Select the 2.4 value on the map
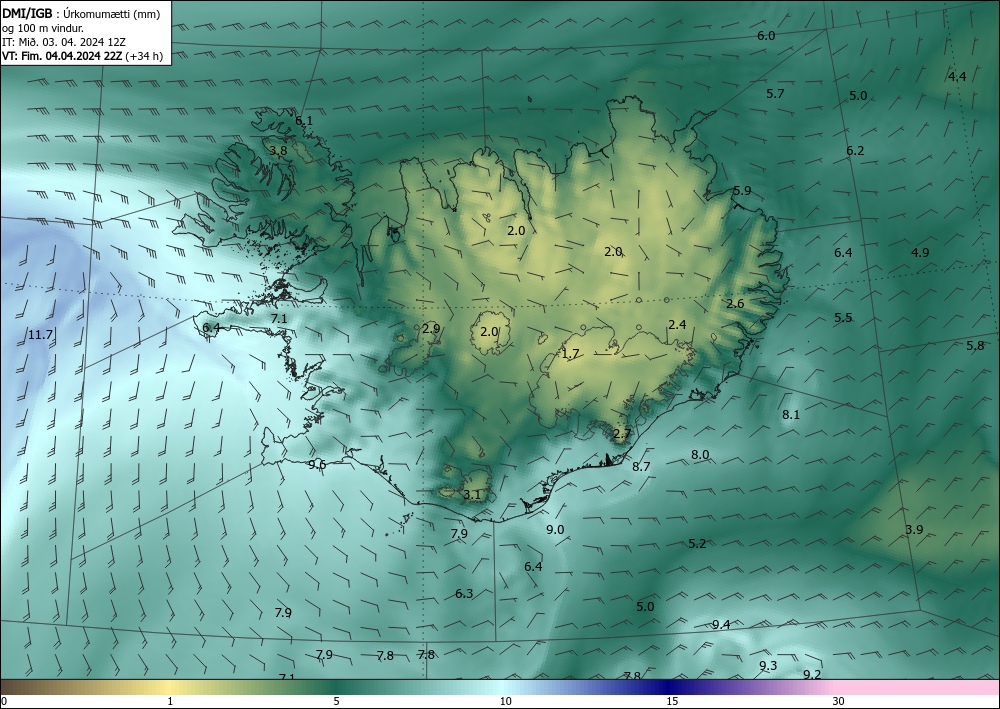The image size is (1000, 709). [x=677, y=325]
